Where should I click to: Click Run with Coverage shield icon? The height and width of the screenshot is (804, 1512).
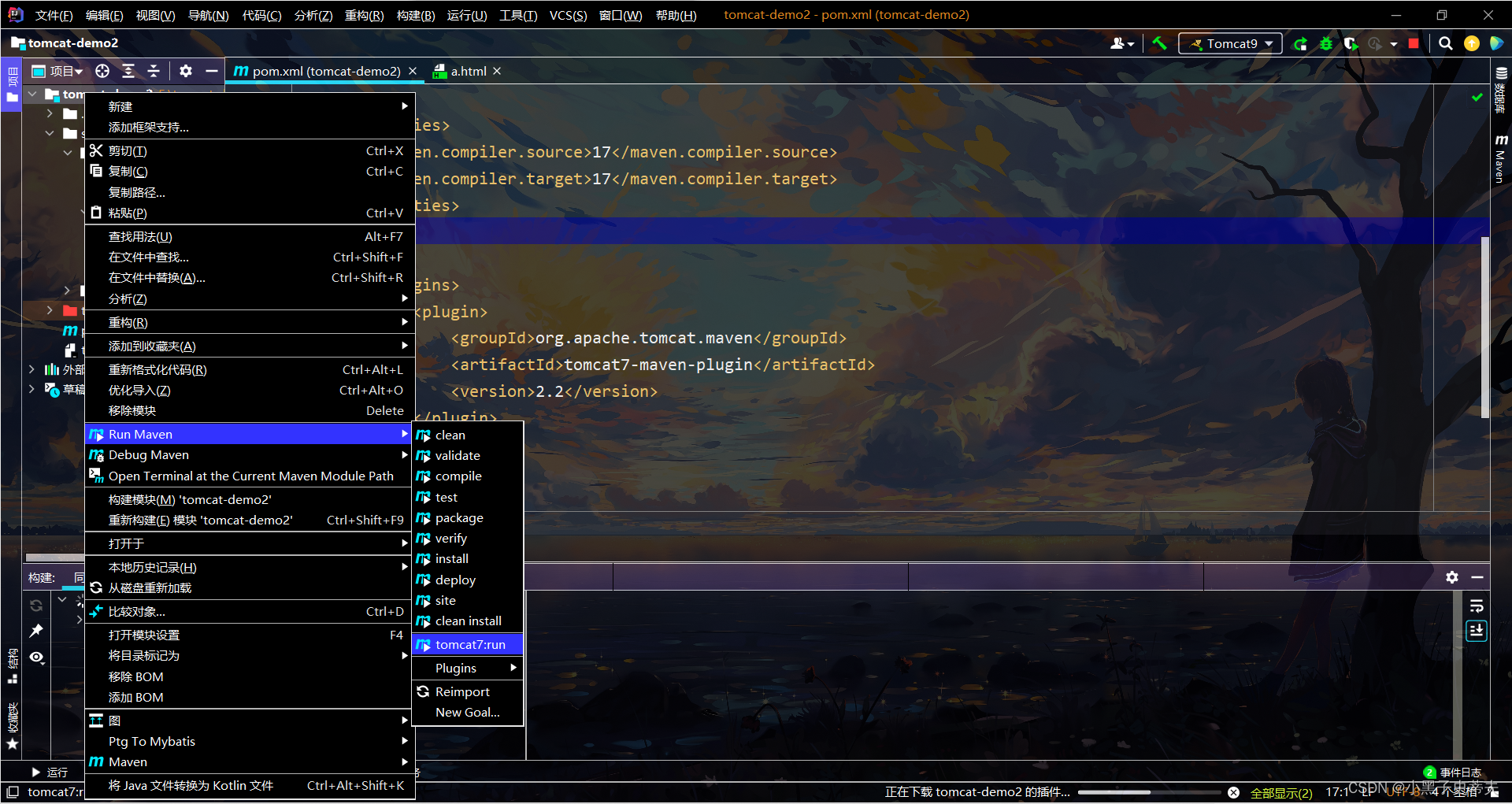[x=1351, y=43]
